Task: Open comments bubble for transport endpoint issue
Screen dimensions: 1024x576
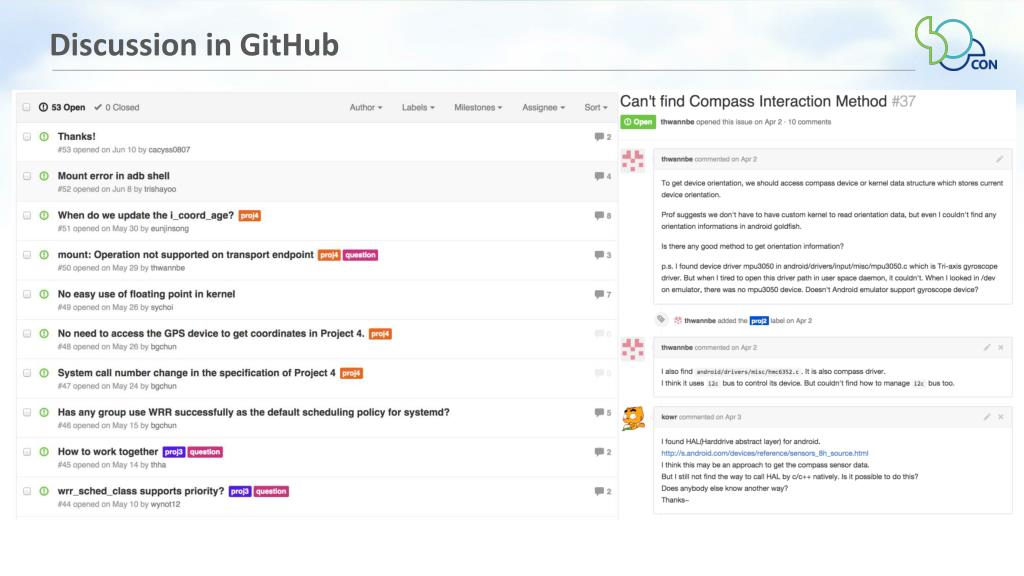Action: 603,255
